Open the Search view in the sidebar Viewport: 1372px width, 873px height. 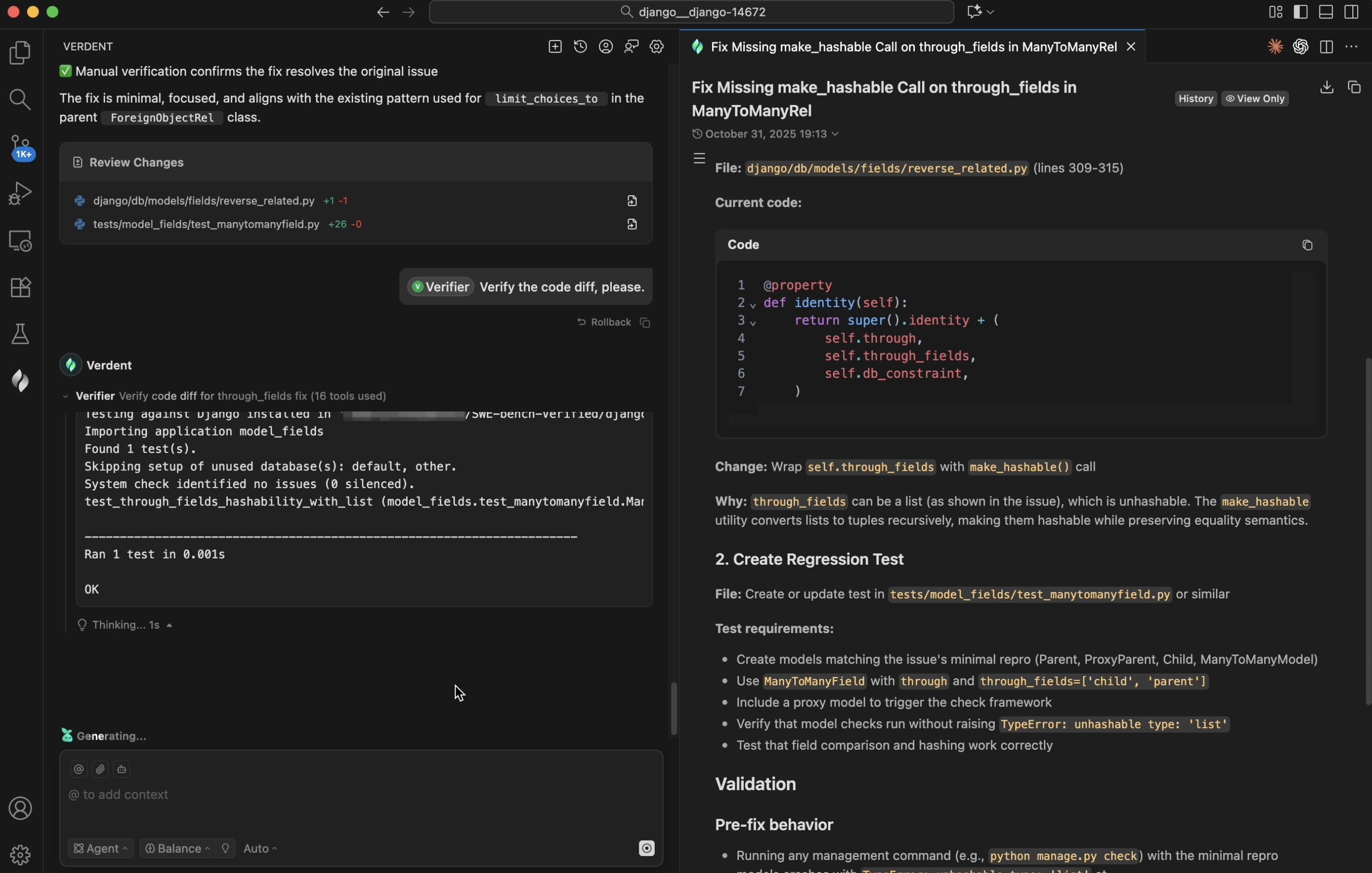pyautogui.click(x=21, y=100)
